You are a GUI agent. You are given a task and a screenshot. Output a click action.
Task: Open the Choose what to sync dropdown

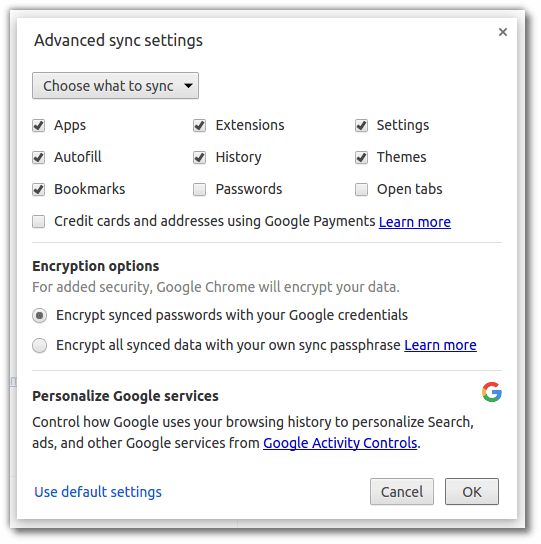[115, 86]
